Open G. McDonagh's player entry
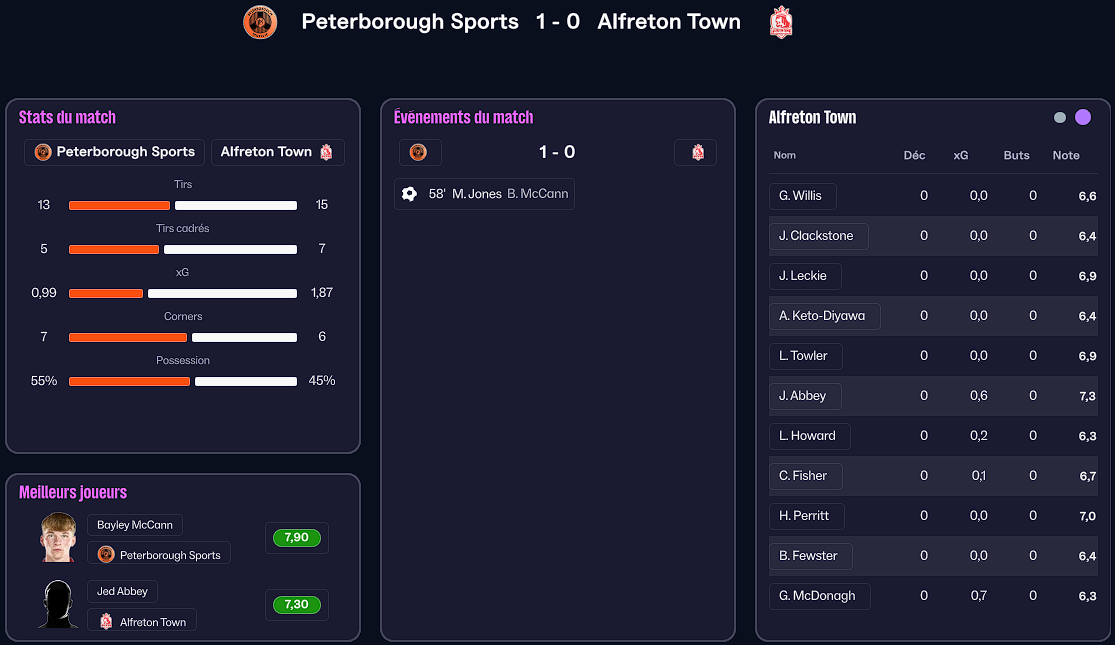Viewport: 1115px width, 645px height. click(818, 596)
